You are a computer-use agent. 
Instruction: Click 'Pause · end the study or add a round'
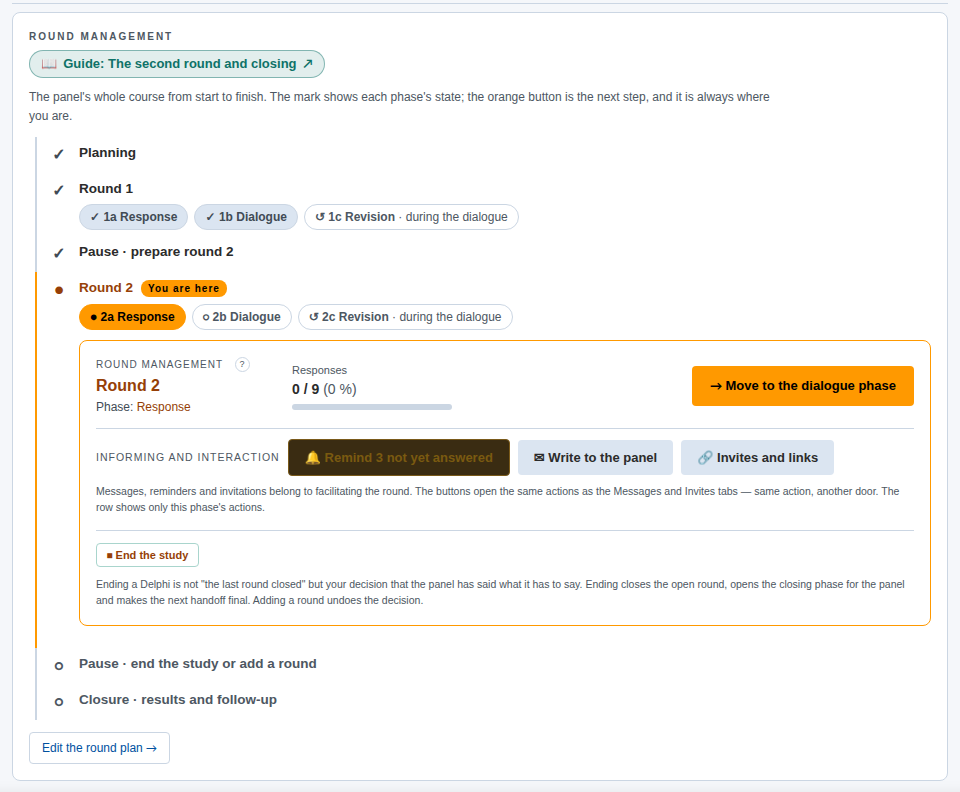pyautogui.click(x=198, y=664)
